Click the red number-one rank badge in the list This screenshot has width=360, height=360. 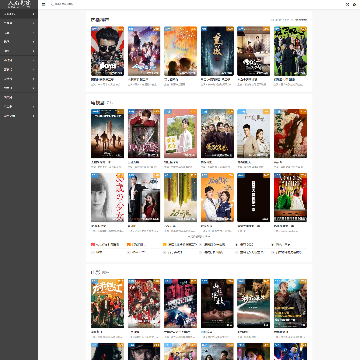tap(92, 244)
